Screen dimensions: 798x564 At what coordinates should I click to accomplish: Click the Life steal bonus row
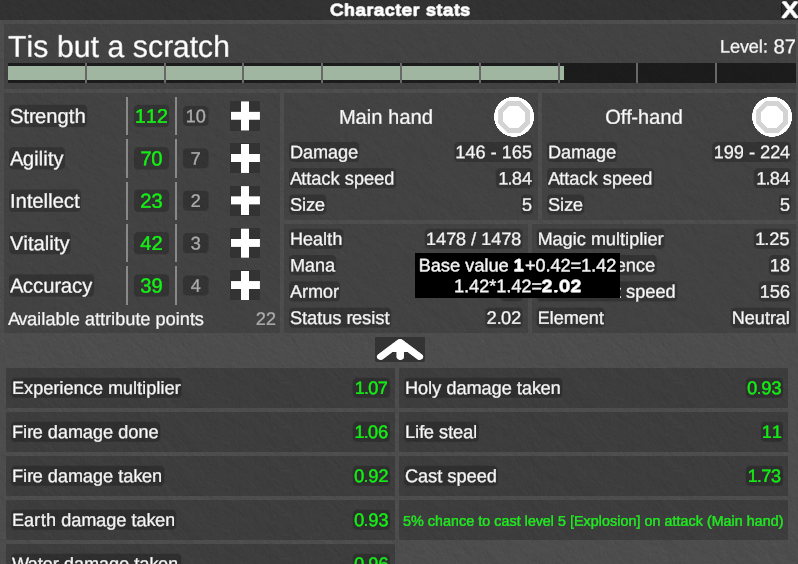click(x=593, y=432)
